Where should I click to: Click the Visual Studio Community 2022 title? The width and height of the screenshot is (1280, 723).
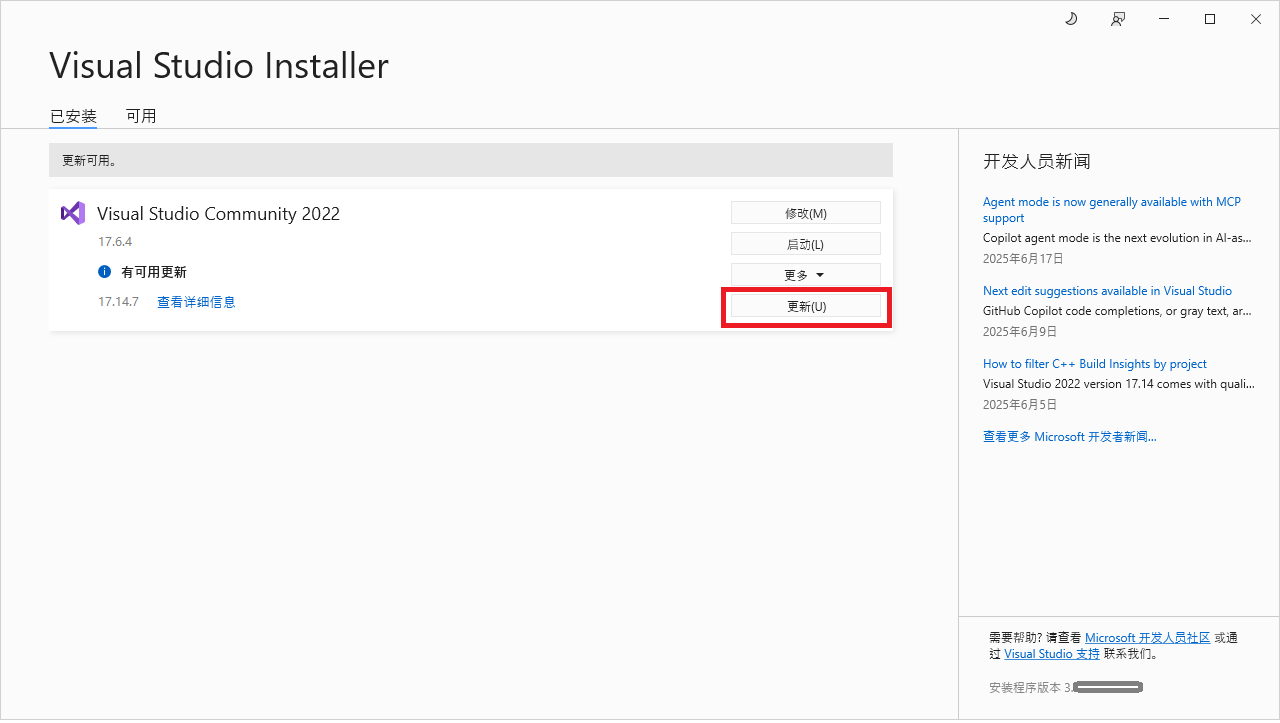[218, 214]
